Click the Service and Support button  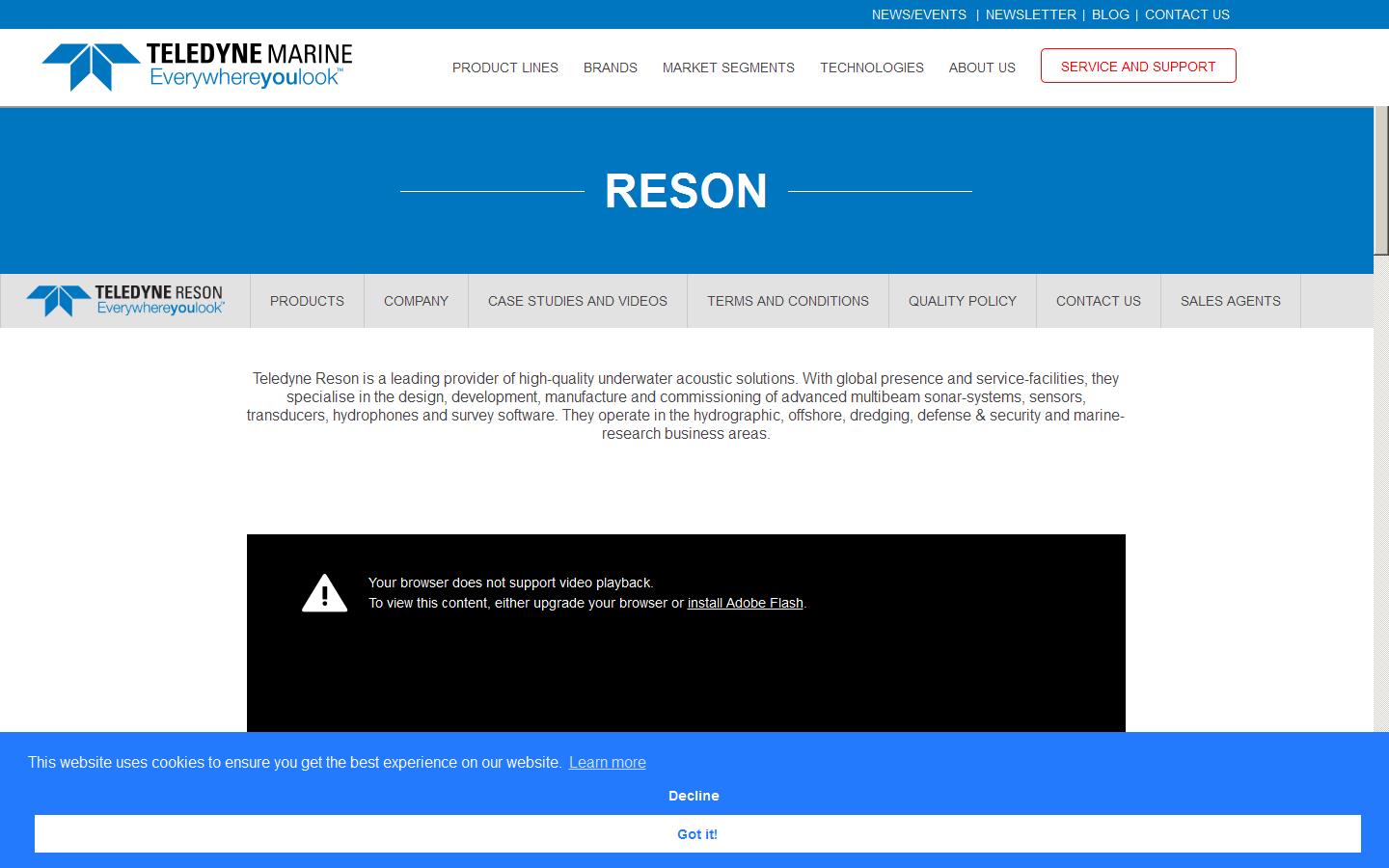1138,66
